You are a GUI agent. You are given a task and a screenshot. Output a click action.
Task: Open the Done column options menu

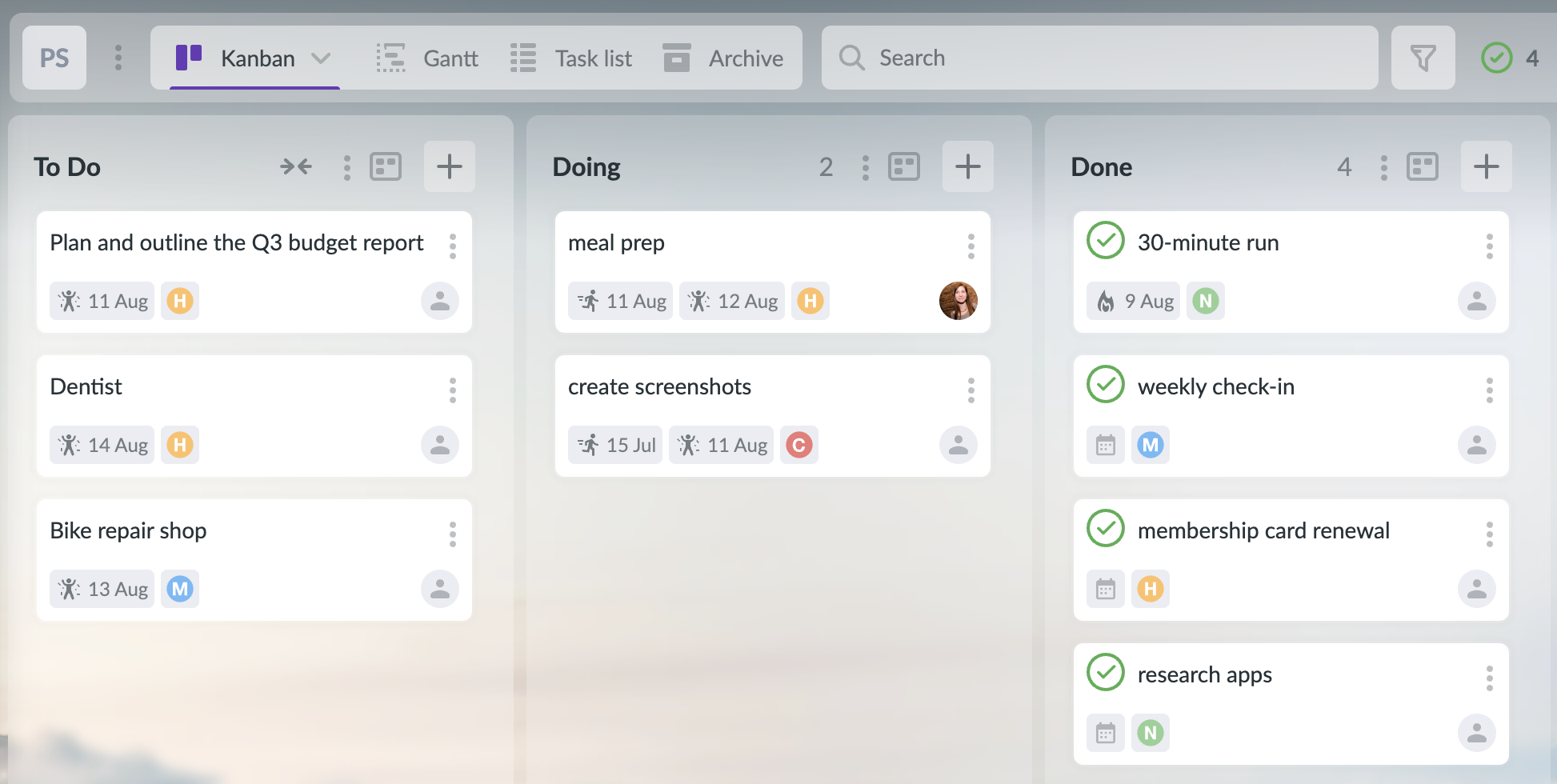[1383, 166]
